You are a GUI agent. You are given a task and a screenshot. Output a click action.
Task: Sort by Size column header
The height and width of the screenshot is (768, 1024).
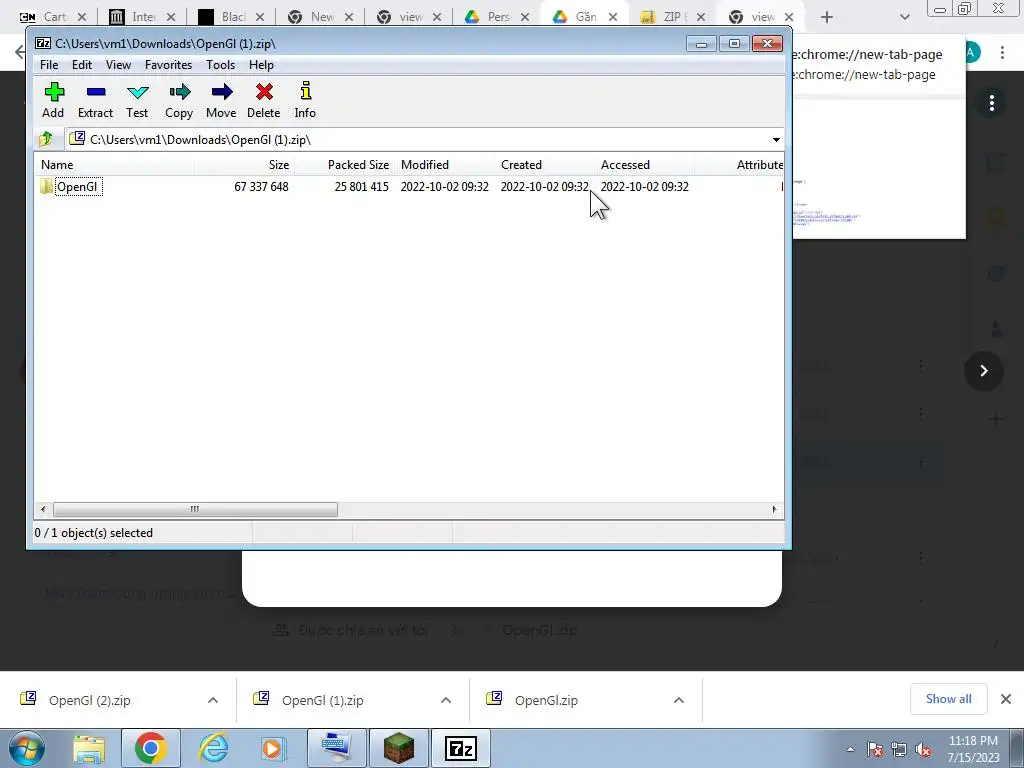point(244,165)
